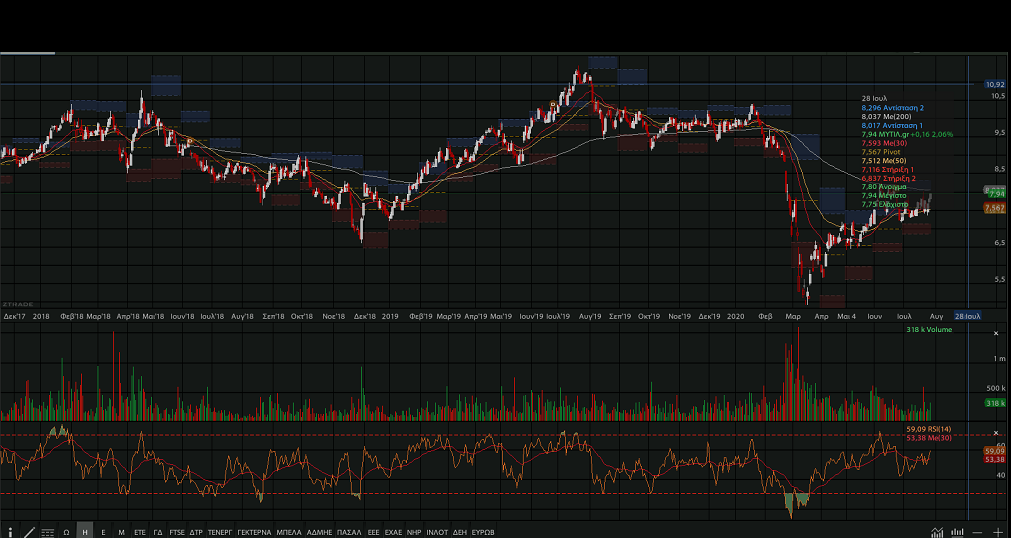Open the list view icon in bottom toolbar
Viewport: 1011px width, 538px height.
[x=47, y=531]
